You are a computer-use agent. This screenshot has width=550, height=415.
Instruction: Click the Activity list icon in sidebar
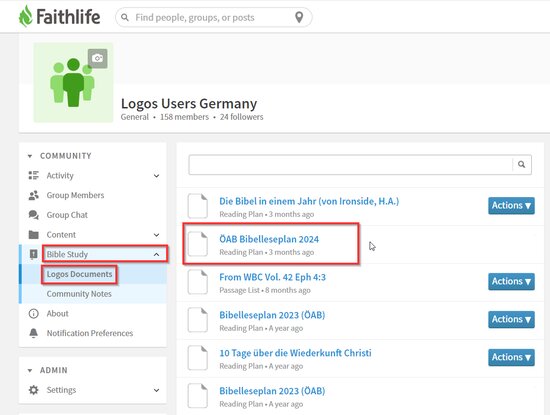tap(33, 175)
